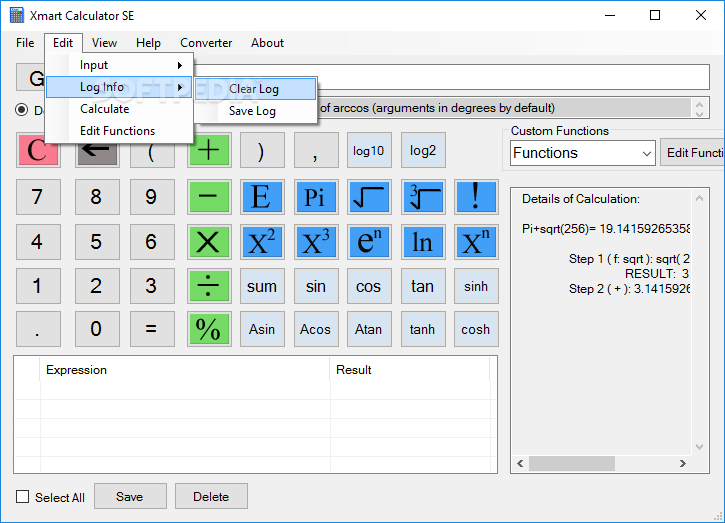This screenshot has width=725, height=523.
Task: Choose Clear Log from submenu
Action: pyautogui.click(x=255, y=89)
